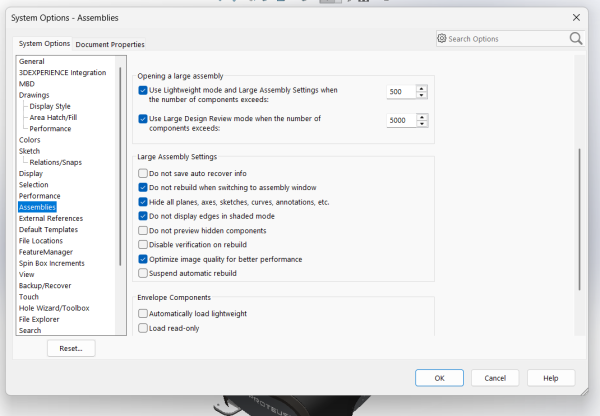Open Help for this dialog

click(x=551, y=378)
